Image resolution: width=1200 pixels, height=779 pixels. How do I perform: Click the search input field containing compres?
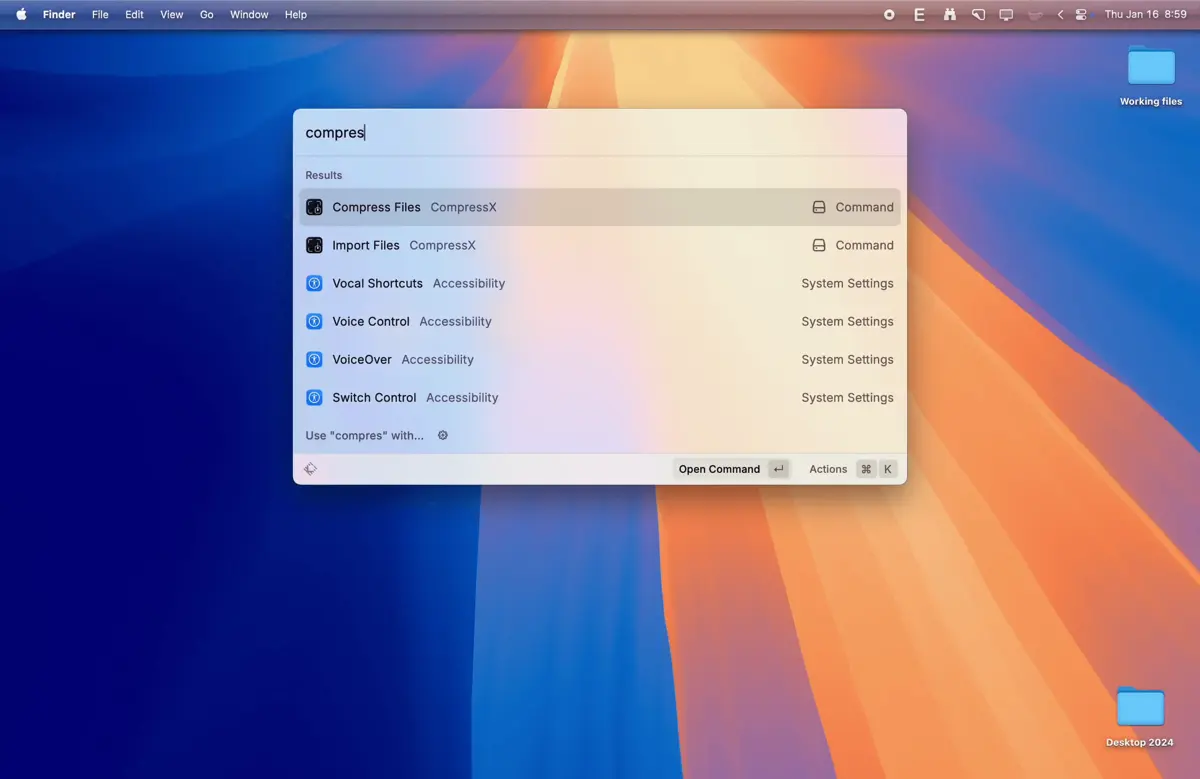599,132
